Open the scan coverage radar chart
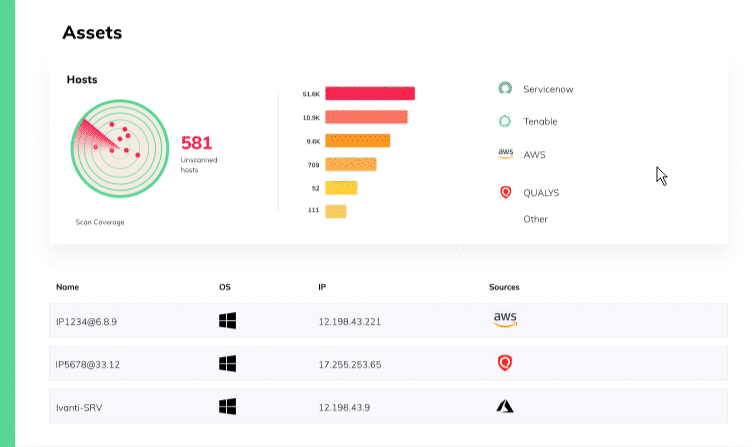 click(x=120, y=148)
